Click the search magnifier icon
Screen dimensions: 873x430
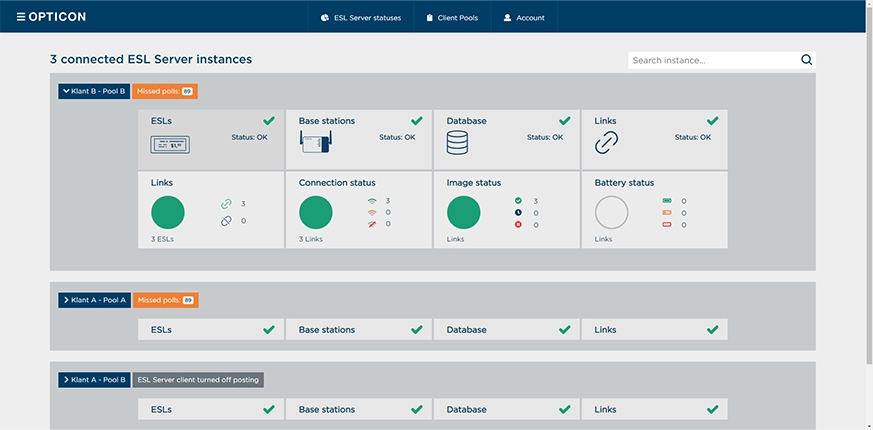(x=806, y=60)
